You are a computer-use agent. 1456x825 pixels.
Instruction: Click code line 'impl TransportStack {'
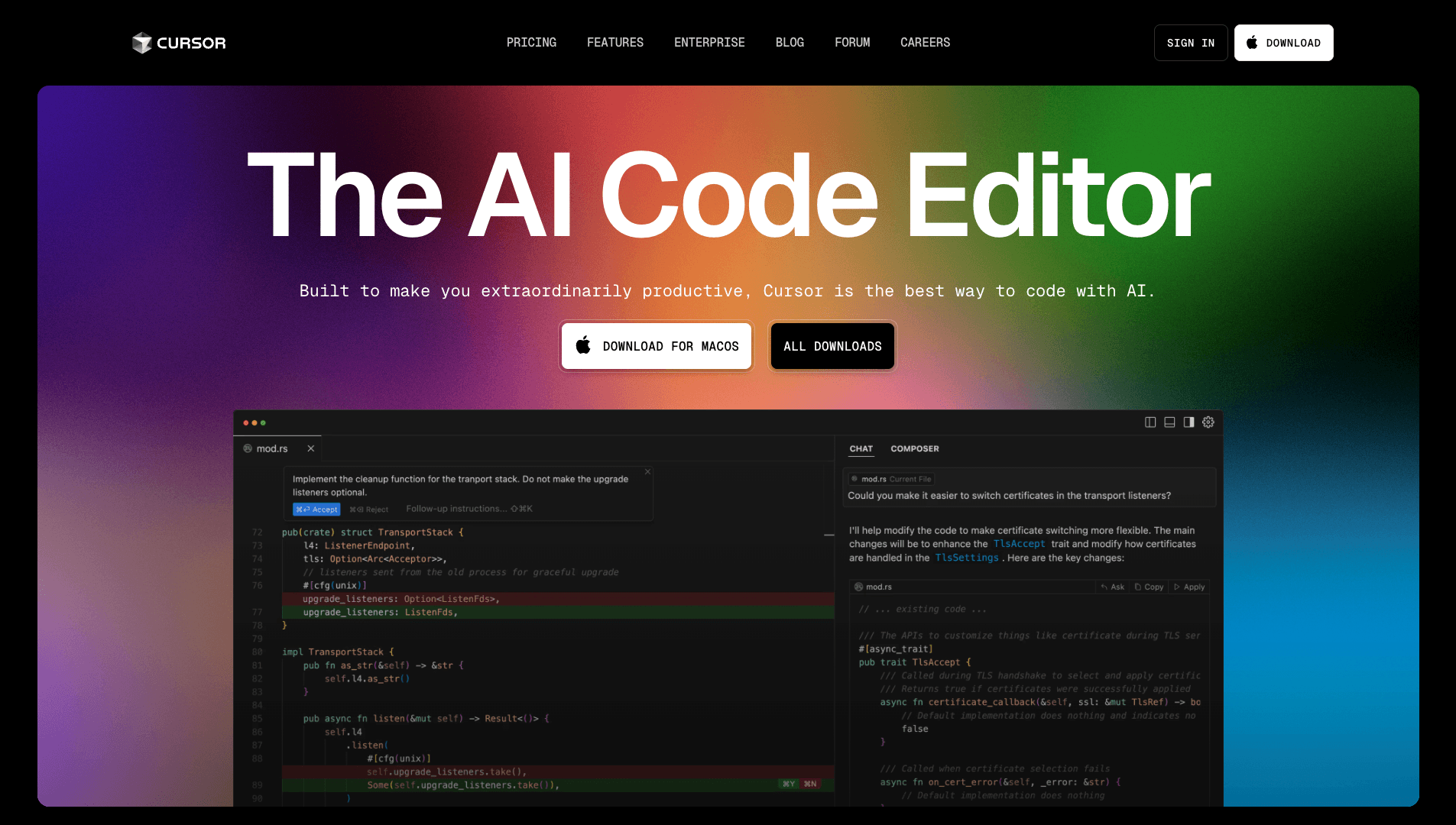click(339, 652)
